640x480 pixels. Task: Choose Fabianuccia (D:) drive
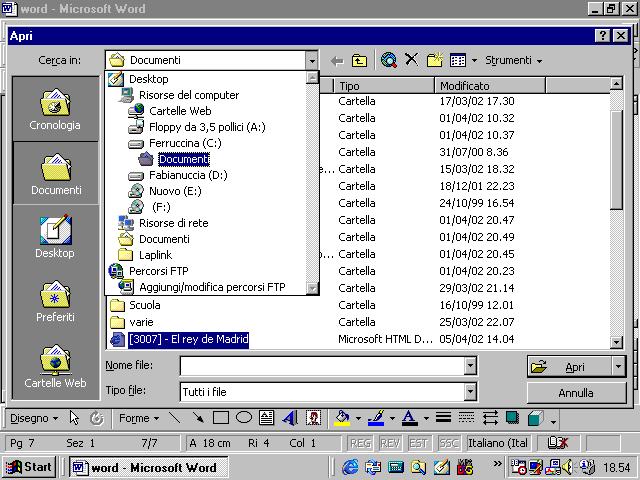pyautogui.click(x=188, y=175)
